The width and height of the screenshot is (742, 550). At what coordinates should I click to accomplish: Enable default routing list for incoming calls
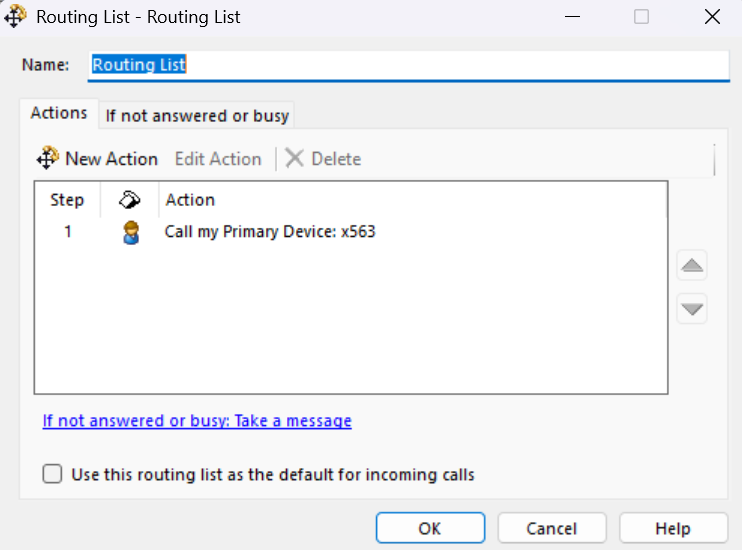(53, 474)
